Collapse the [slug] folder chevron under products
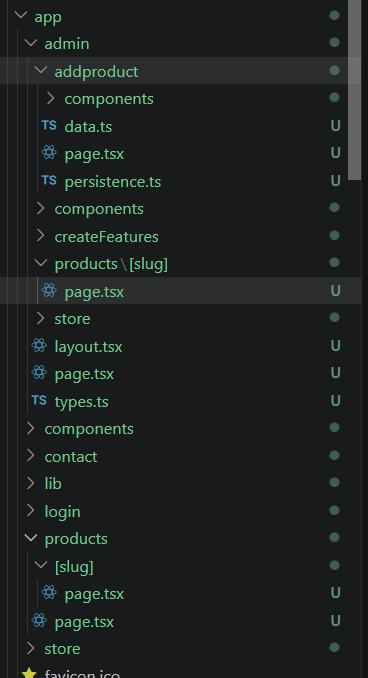 (41, 565)
